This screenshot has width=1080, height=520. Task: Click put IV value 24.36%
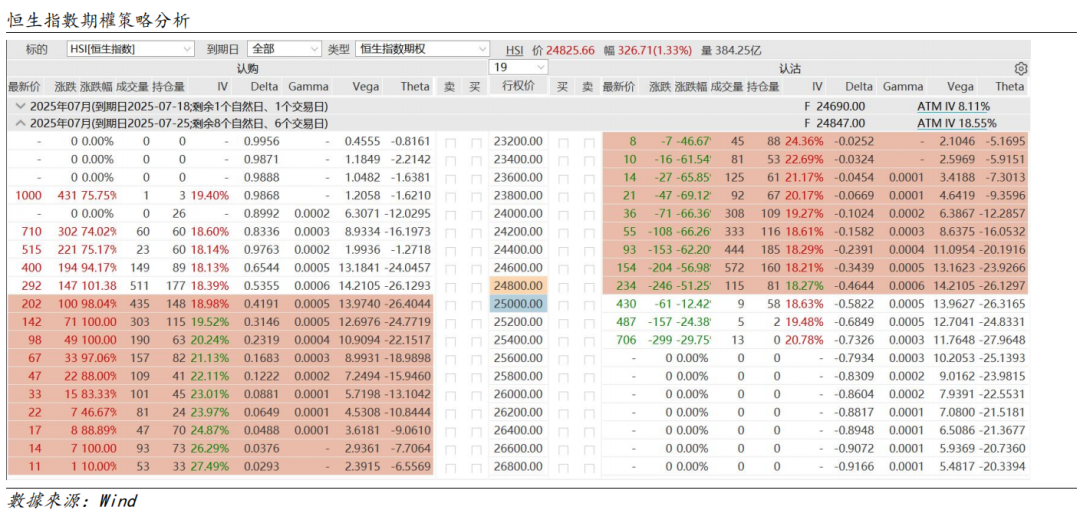tap(804, 141)
